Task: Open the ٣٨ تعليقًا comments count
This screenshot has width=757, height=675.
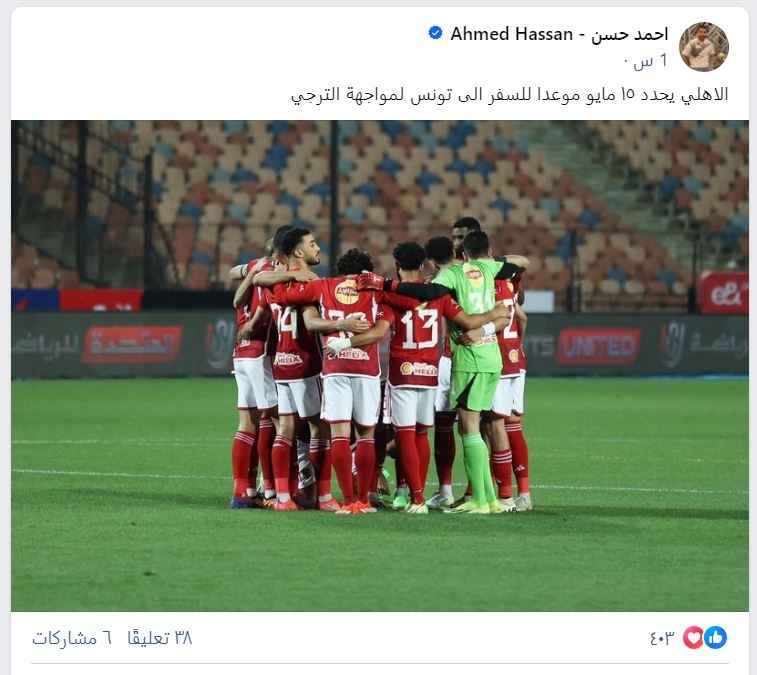Action: click(160, 638)
